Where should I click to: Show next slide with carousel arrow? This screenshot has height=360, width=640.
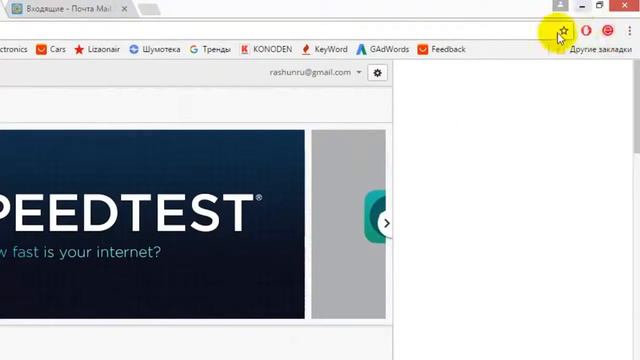tap(386, 223)
